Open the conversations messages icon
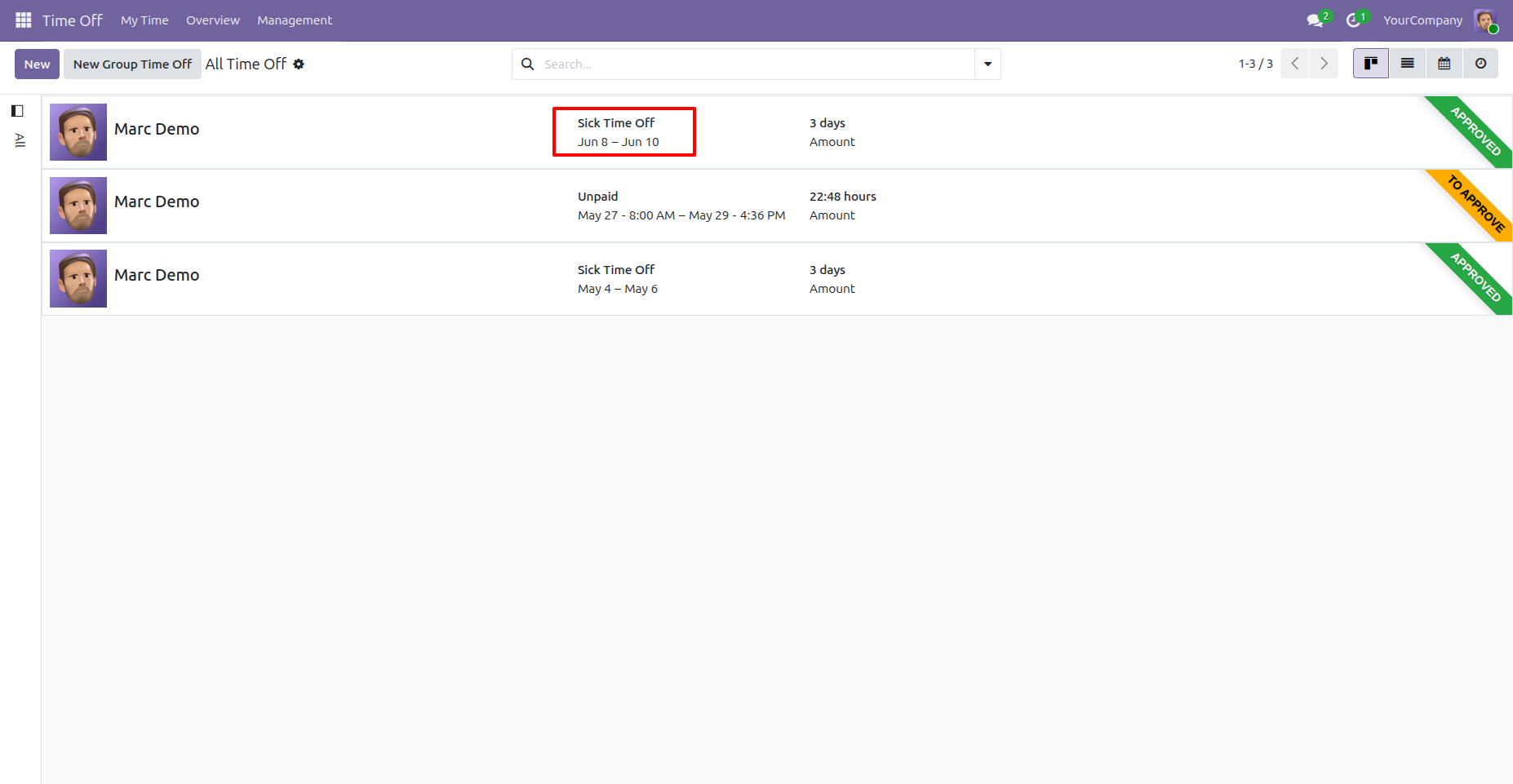1513x784 pixels. click(1315, 20)
